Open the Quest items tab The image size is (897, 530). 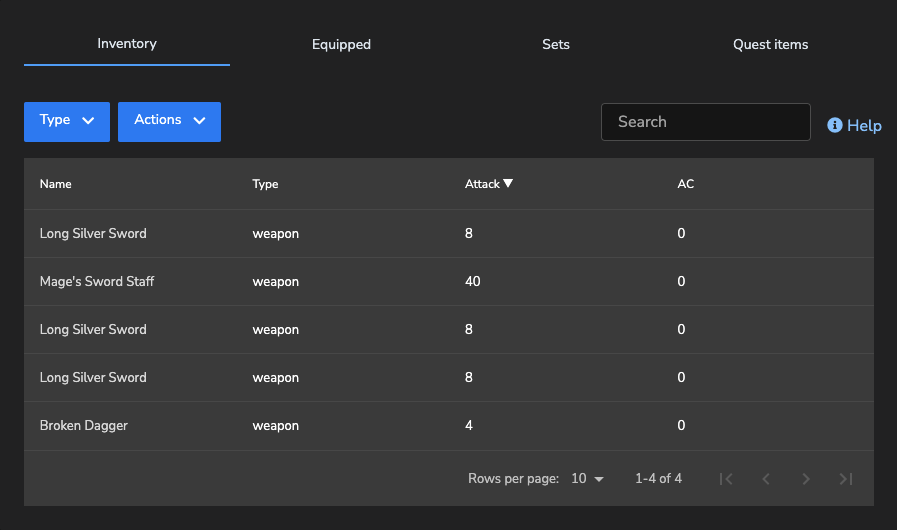coord(770,44)
